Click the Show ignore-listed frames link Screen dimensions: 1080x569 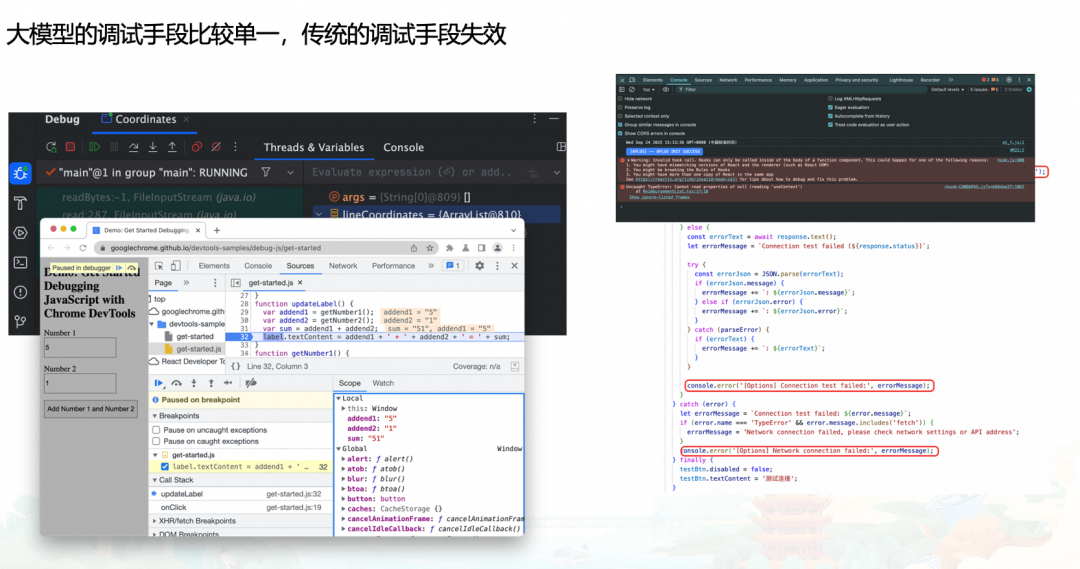coord(658,197)
